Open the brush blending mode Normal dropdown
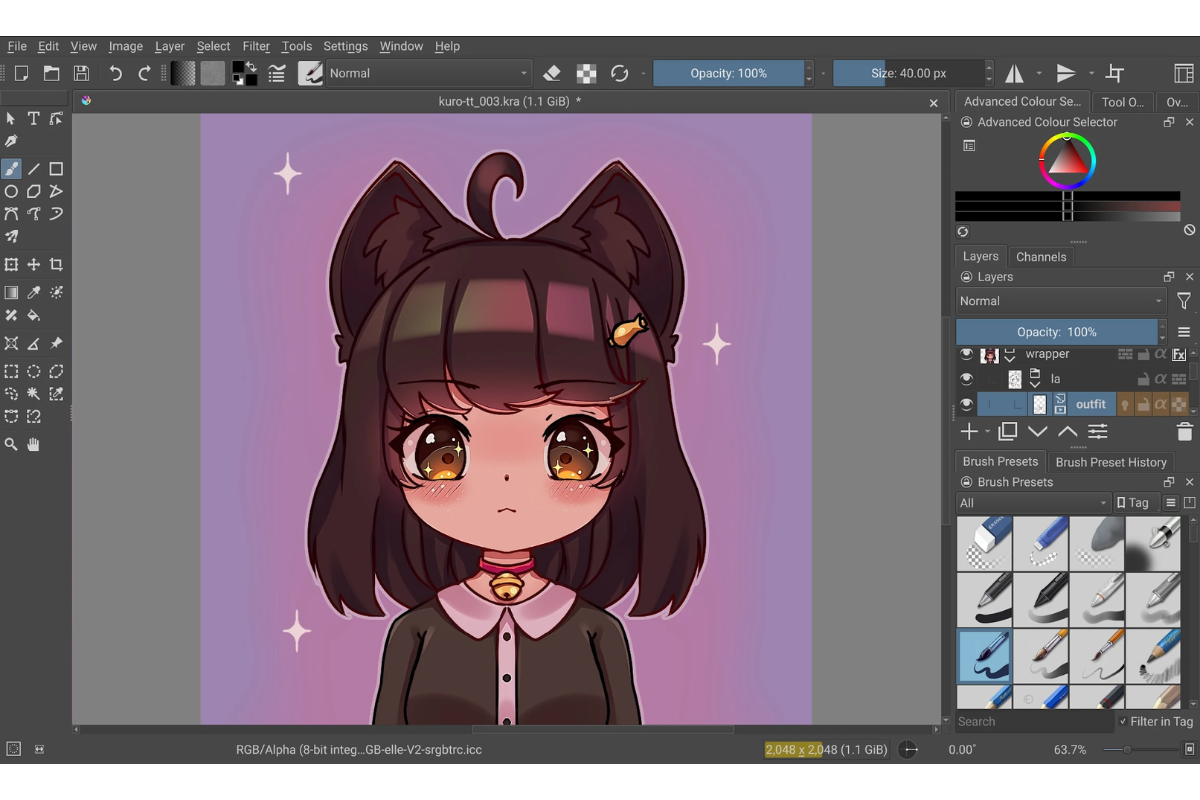1200x800 pixels. 428,73
